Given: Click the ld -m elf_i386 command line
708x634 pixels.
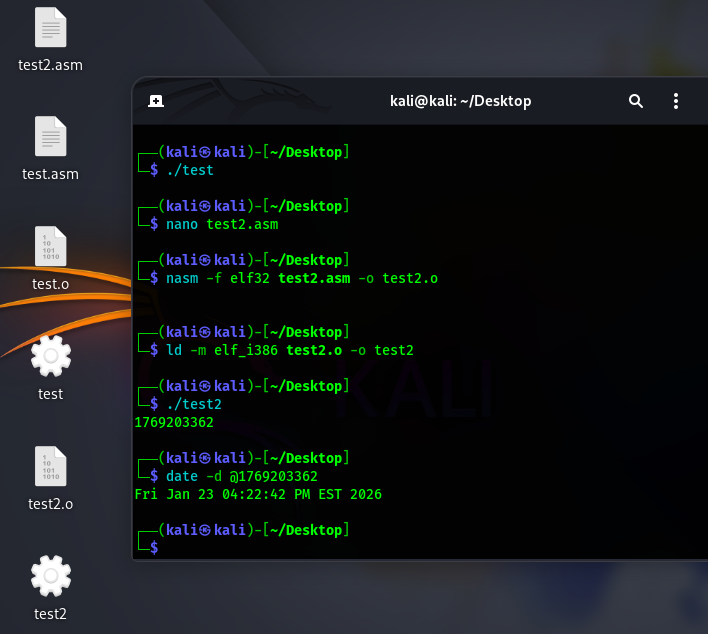Looking at the screenshot, I should [x=290, y=350].
